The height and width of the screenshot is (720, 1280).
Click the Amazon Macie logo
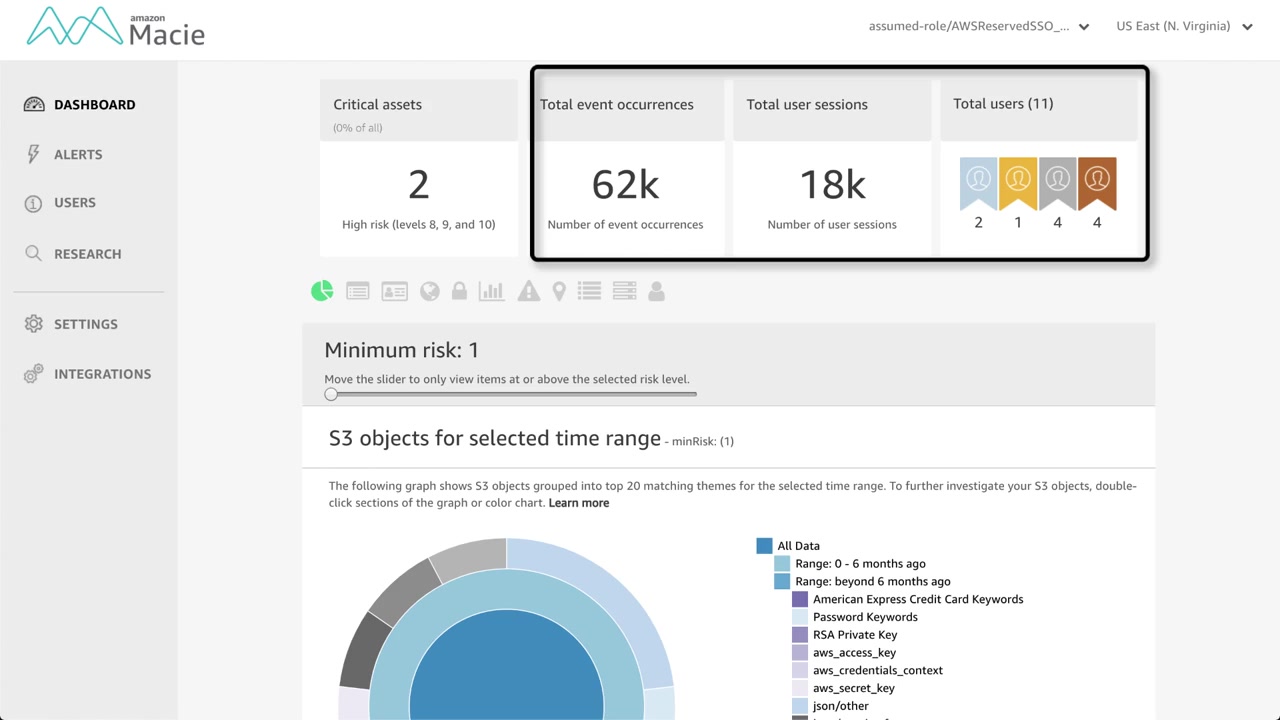[116, 27]
